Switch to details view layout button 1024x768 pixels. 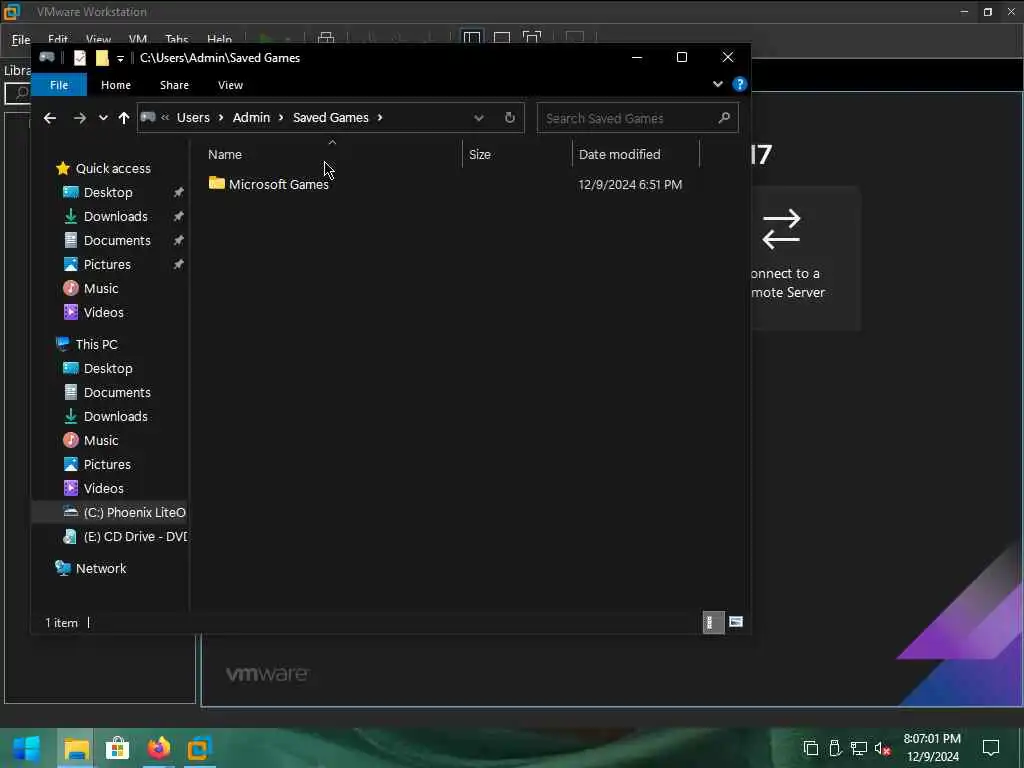[x=713, y=622]
